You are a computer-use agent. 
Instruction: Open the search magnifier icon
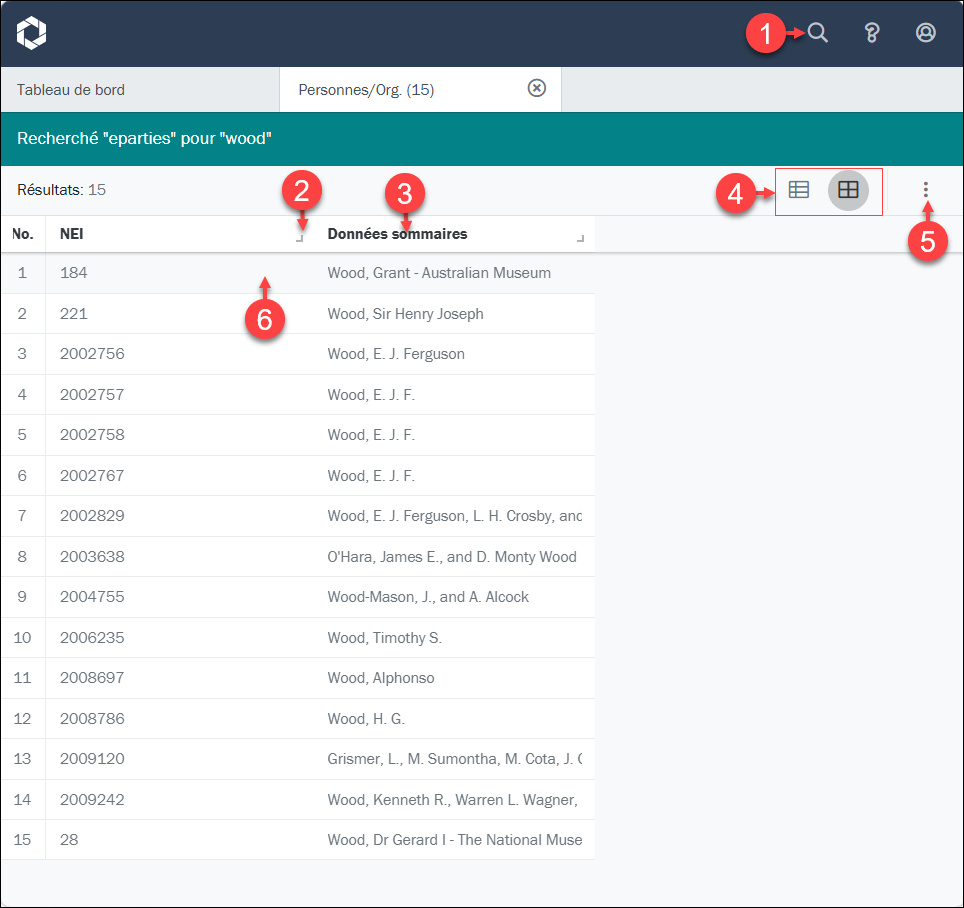click(x=817, y=33)
